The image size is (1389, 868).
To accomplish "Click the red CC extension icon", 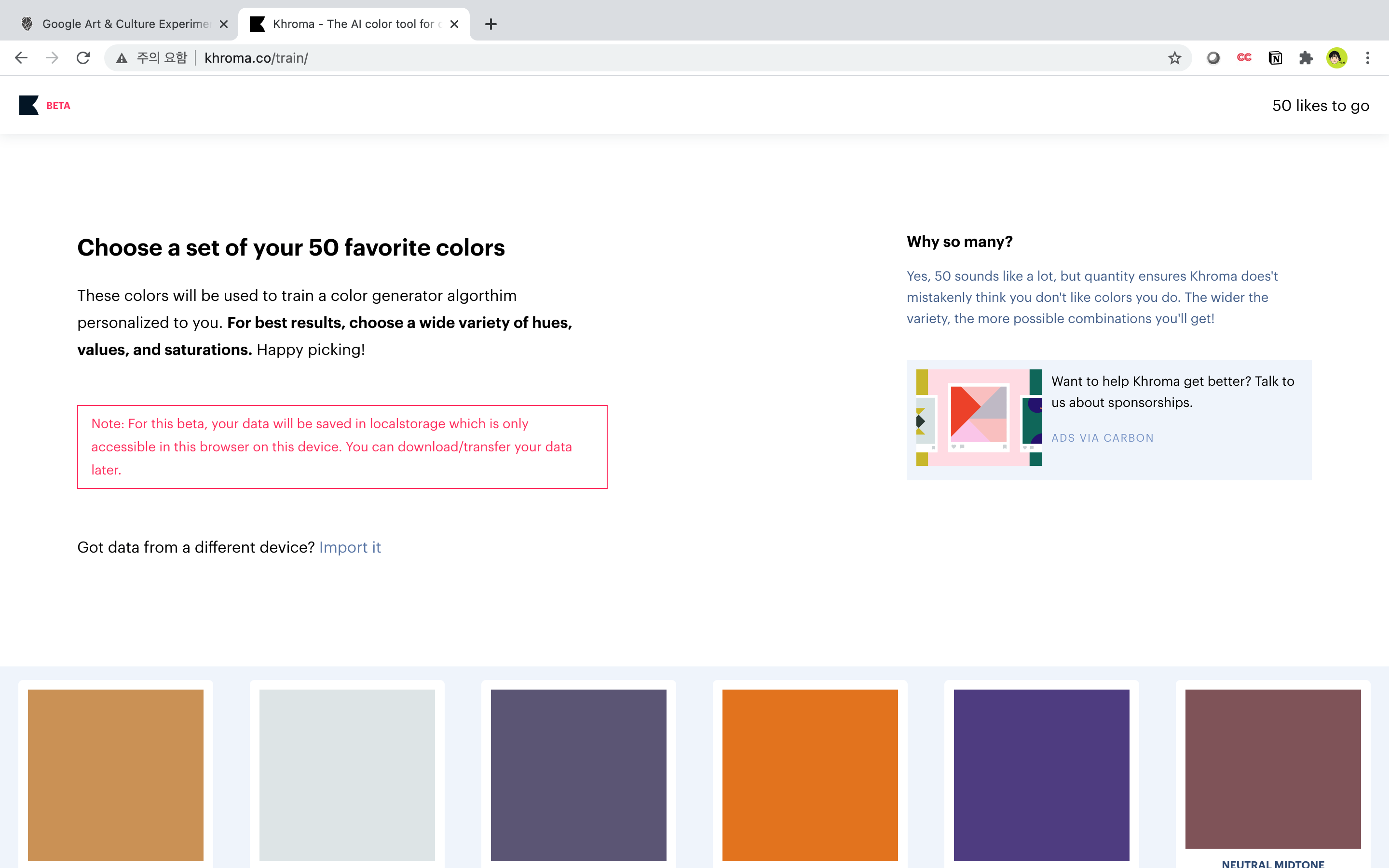I will click(1244, 58).
